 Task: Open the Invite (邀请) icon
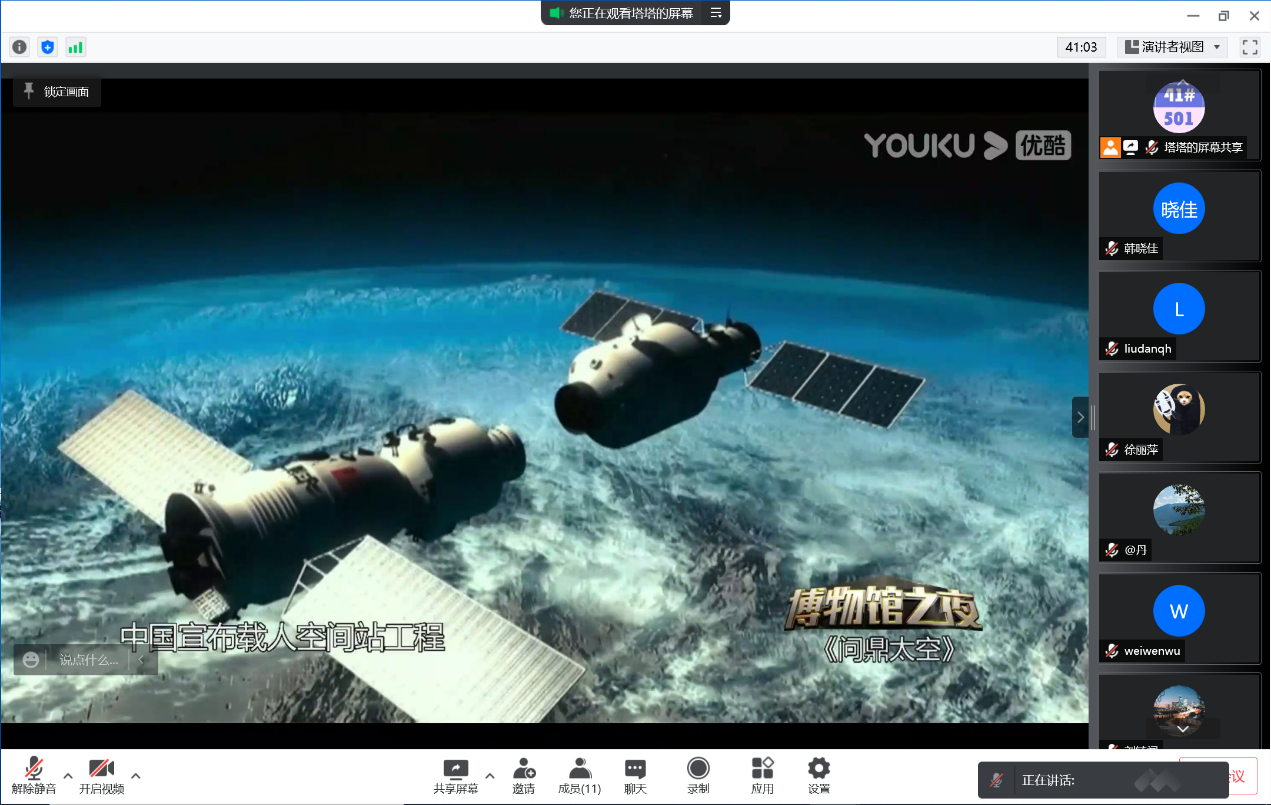tap(523, 775)
